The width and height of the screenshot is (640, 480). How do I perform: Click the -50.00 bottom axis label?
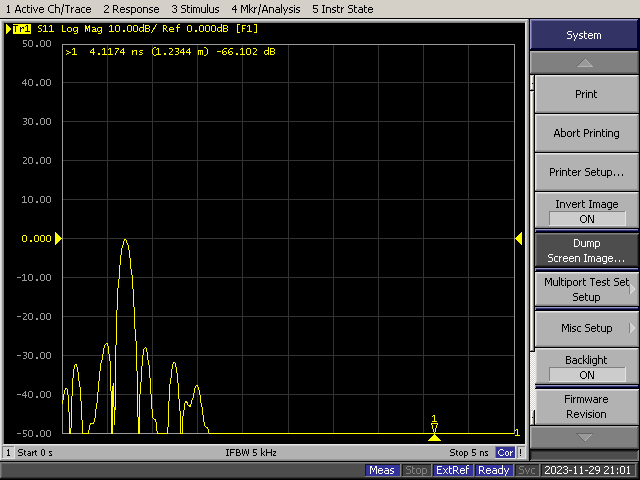34,433
